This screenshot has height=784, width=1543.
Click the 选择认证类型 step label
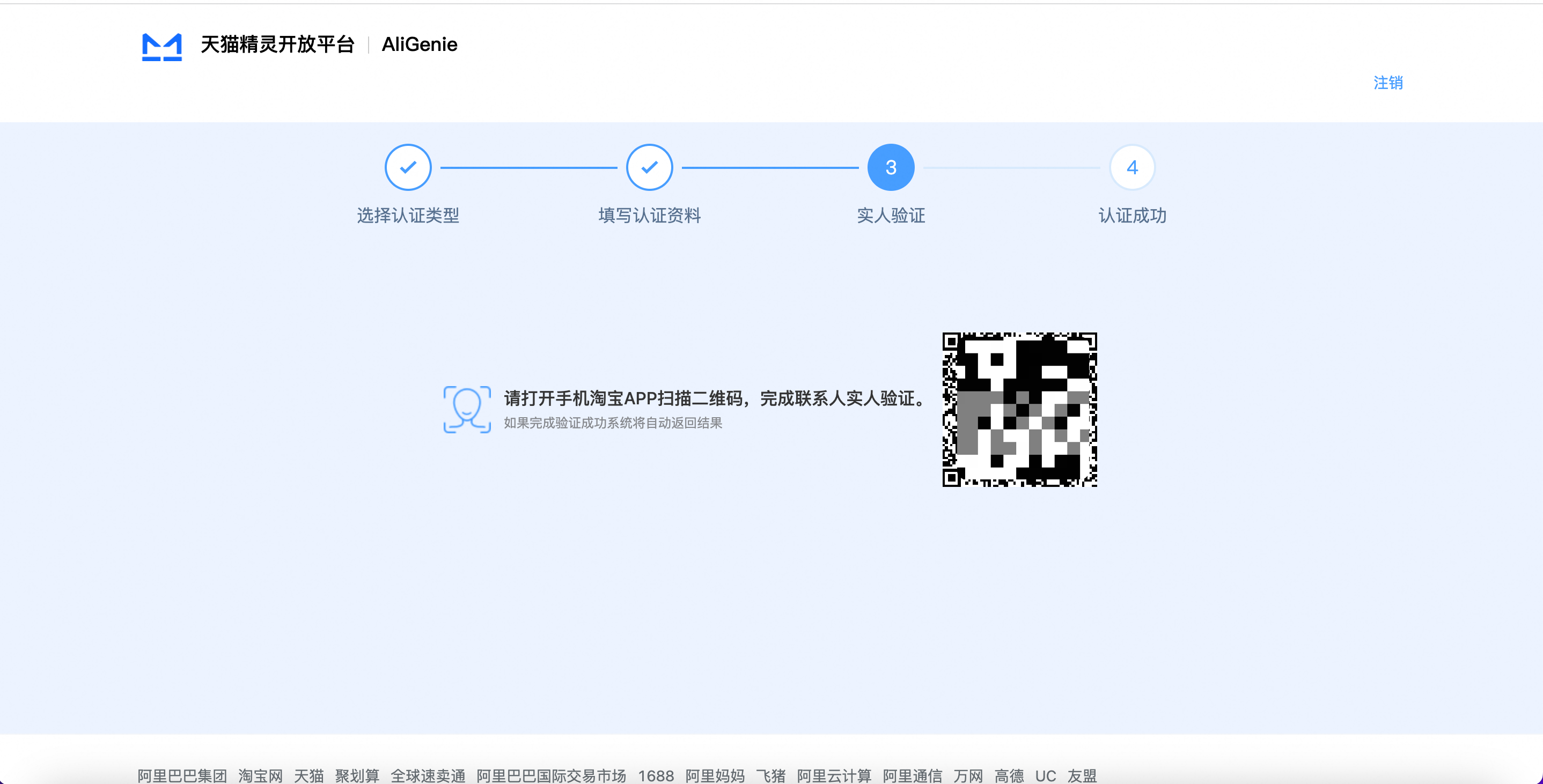pos(408,216)
